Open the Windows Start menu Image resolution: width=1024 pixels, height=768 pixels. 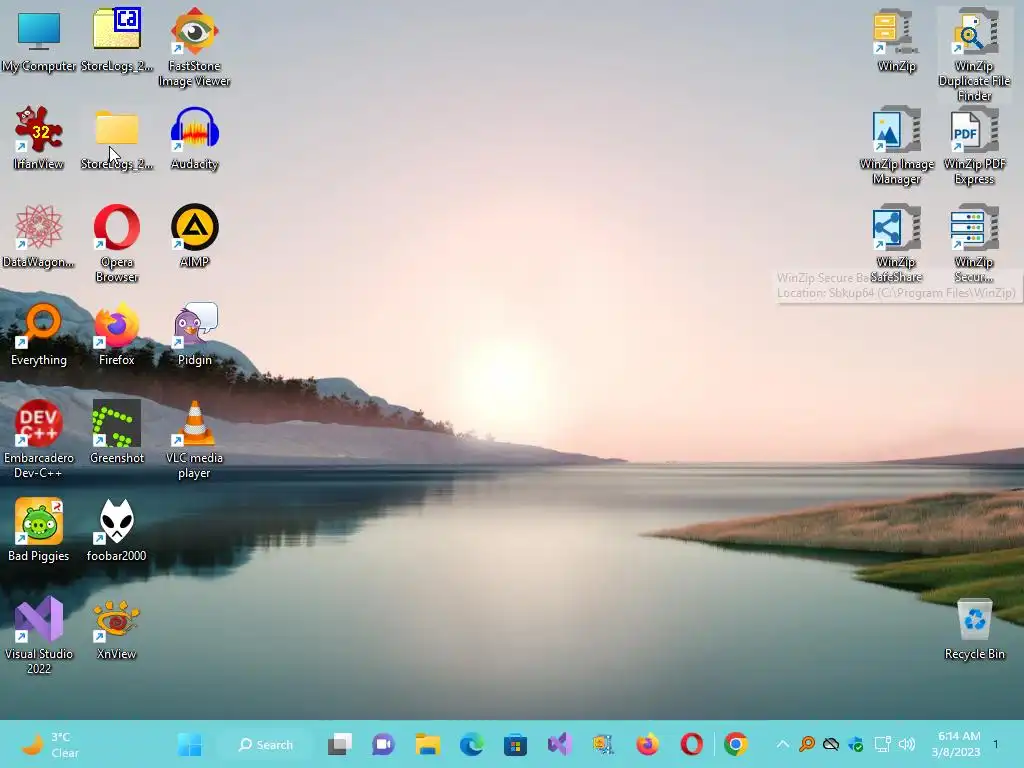point(190,744)
